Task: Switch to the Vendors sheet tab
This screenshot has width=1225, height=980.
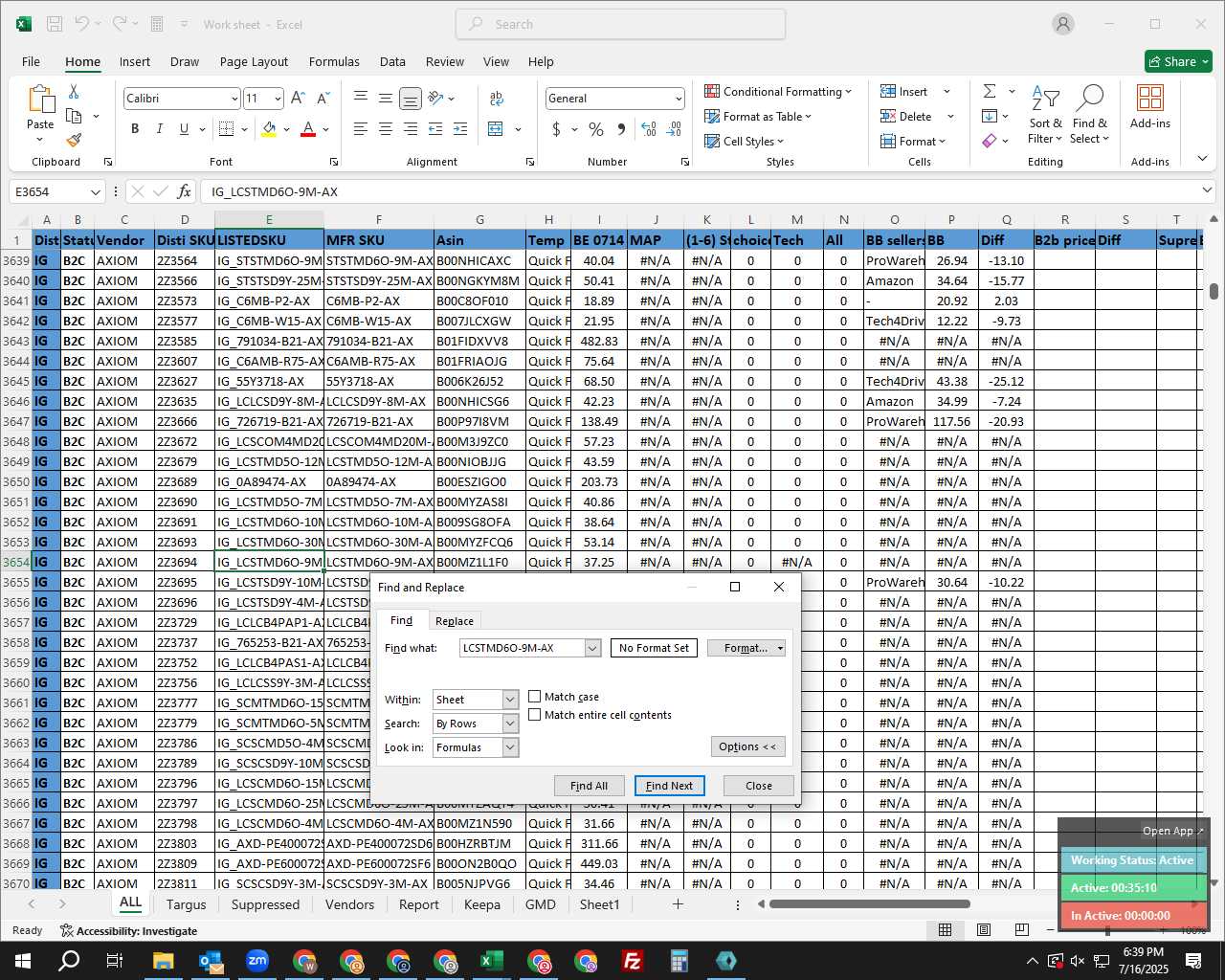Action: pos(349,904)
